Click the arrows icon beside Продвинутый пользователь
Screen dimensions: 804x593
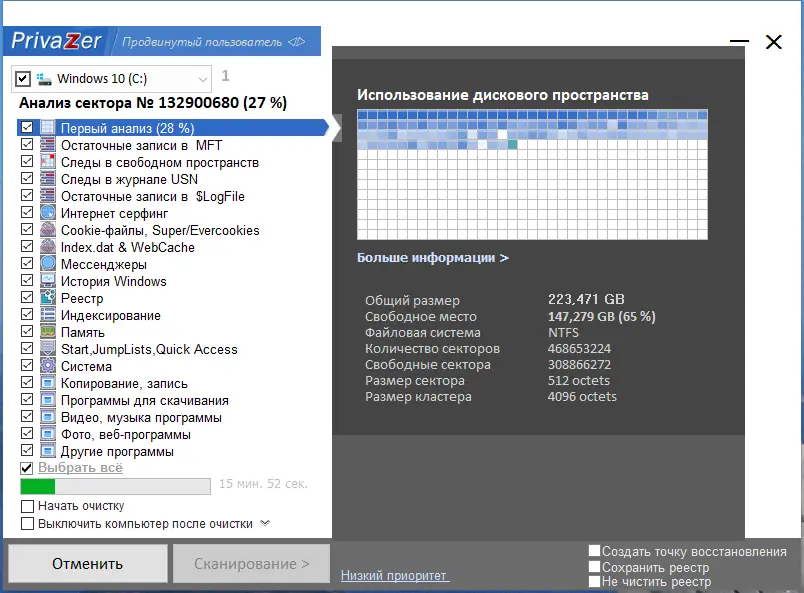point(296,42)
